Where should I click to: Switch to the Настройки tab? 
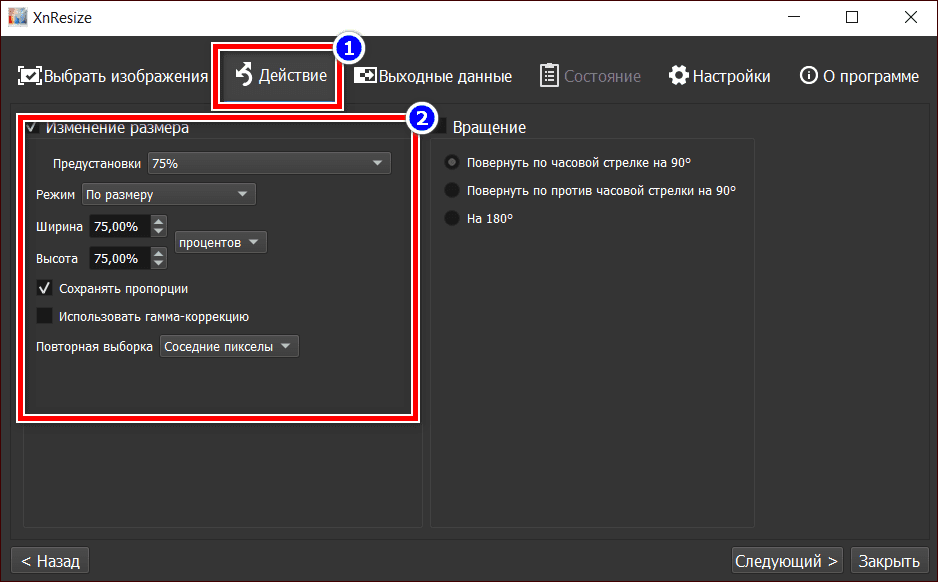click(719, 75)
